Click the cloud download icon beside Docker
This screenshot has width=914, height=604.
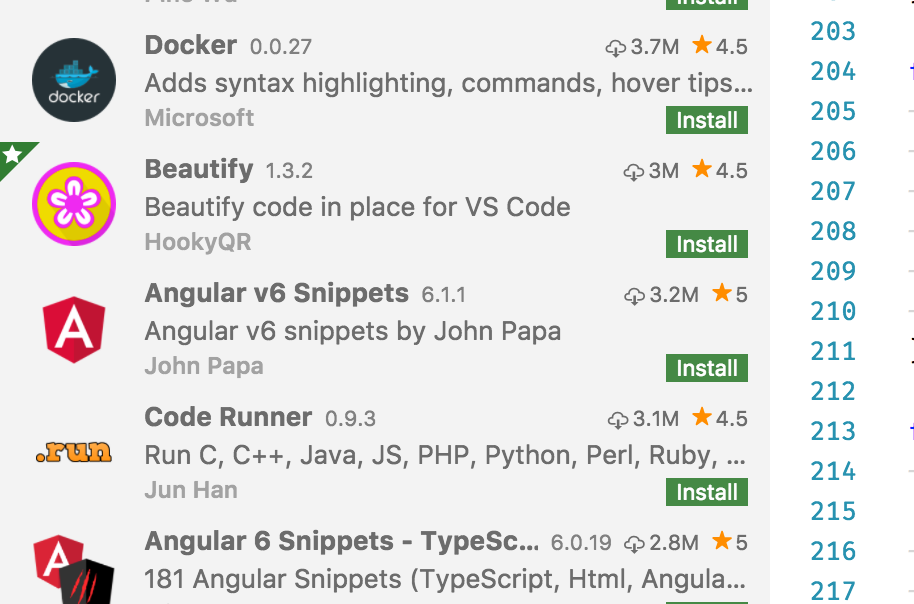pos(633,45)
